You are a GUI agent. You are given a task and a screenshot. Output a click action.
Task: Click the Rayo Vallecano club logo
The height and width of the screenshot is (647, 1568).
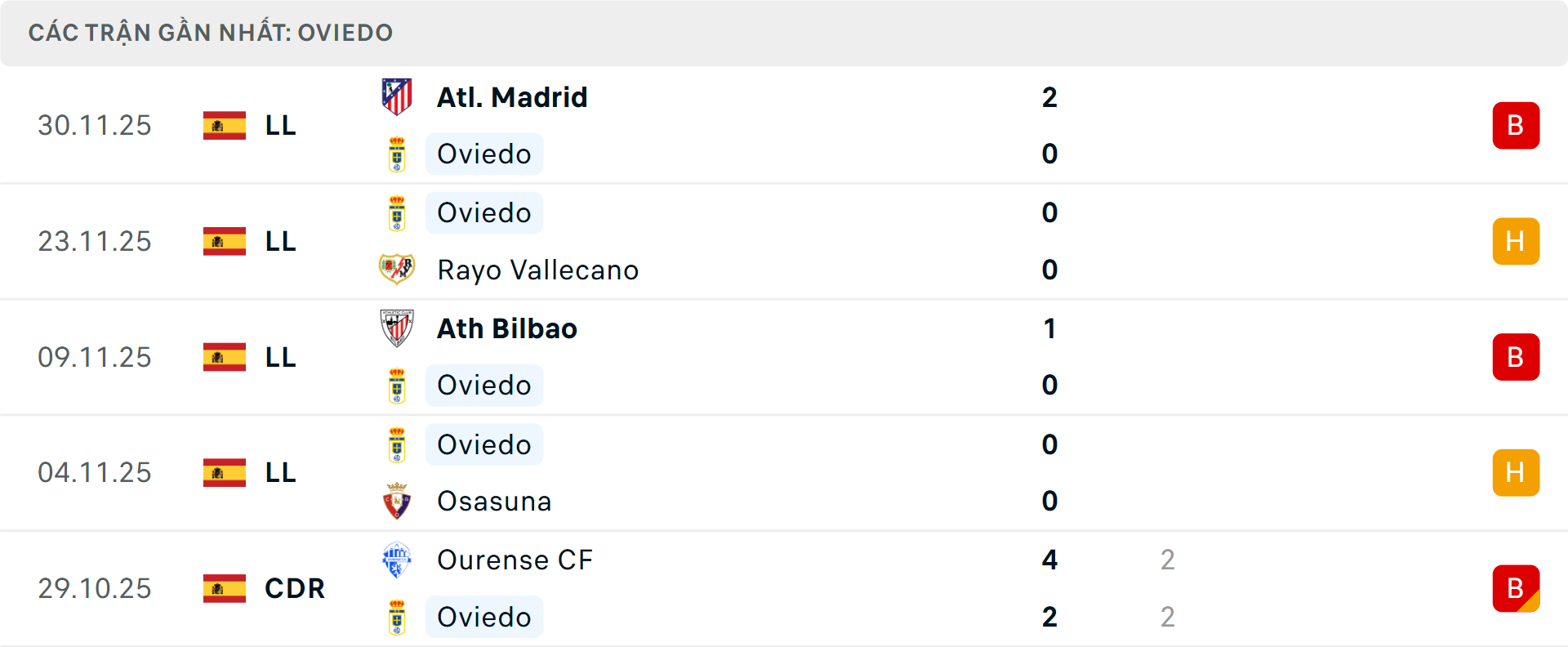(397, 270)
